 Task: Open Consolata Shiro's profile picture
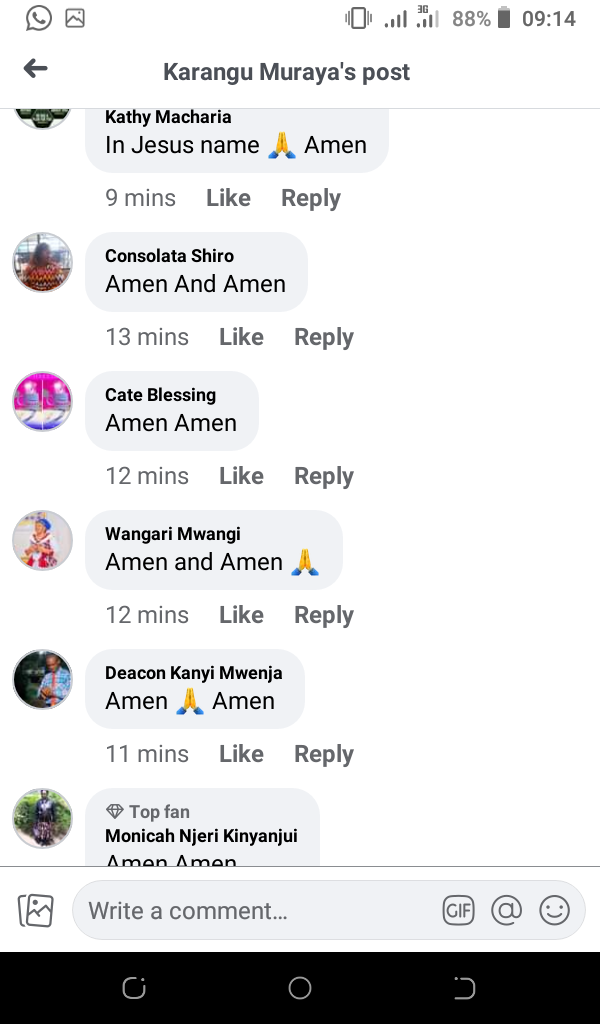coord(42,263)
